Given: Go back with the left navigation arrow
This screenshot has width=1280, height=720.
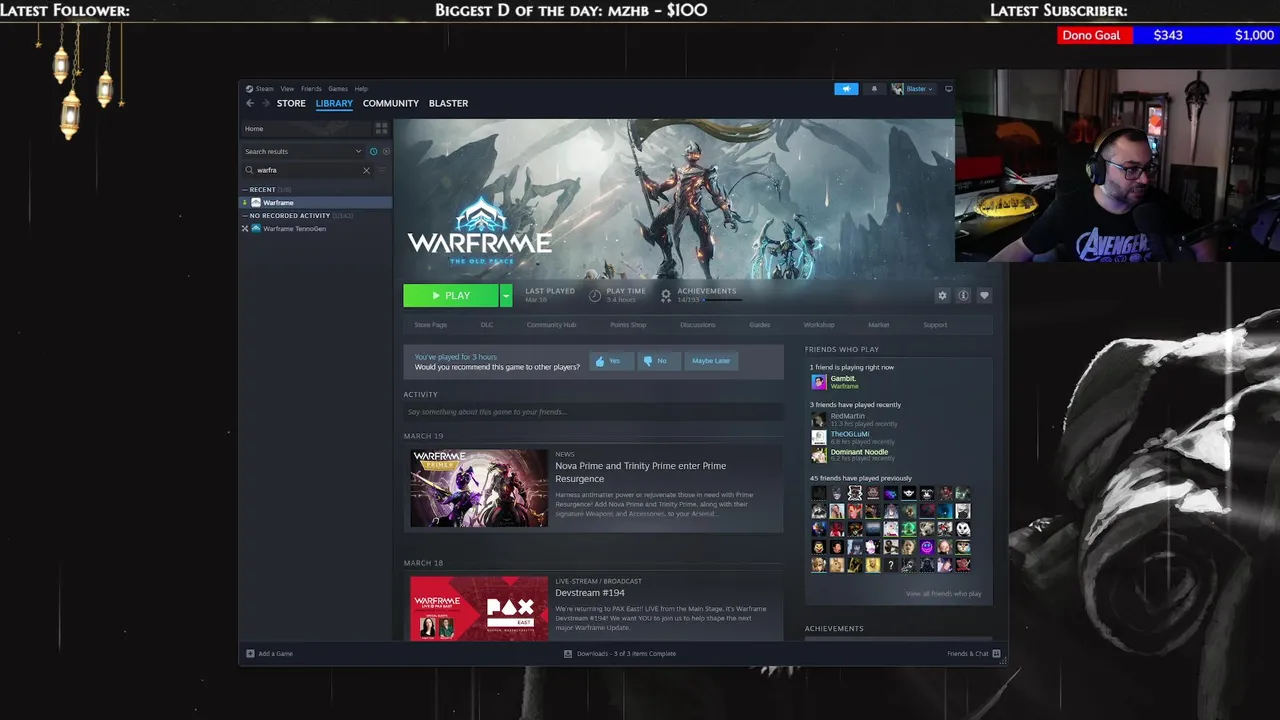Looking at the screenshot, I should coord(250,103).
